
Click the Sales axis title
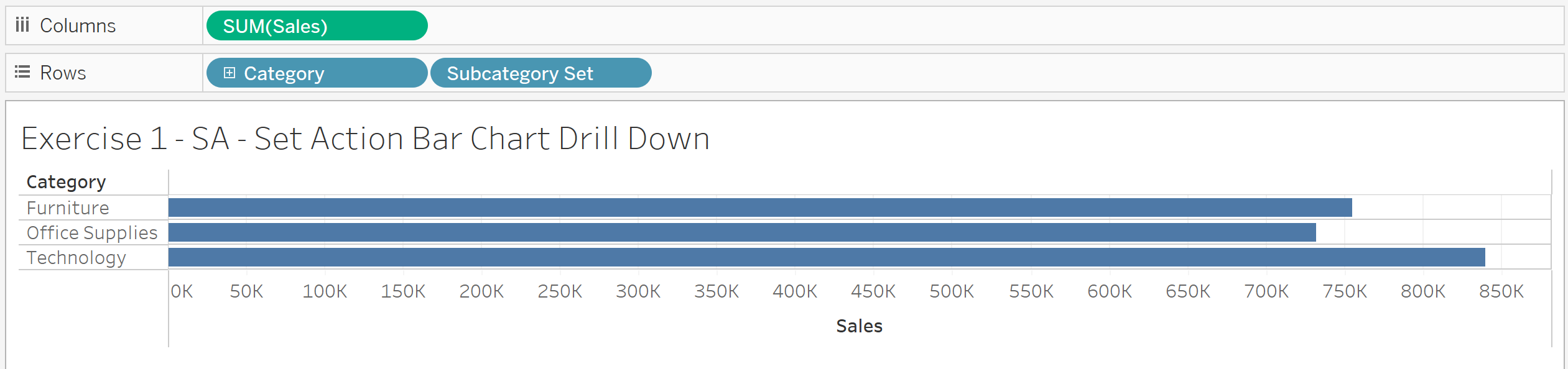pyautogui.click(x=859, y=326)
